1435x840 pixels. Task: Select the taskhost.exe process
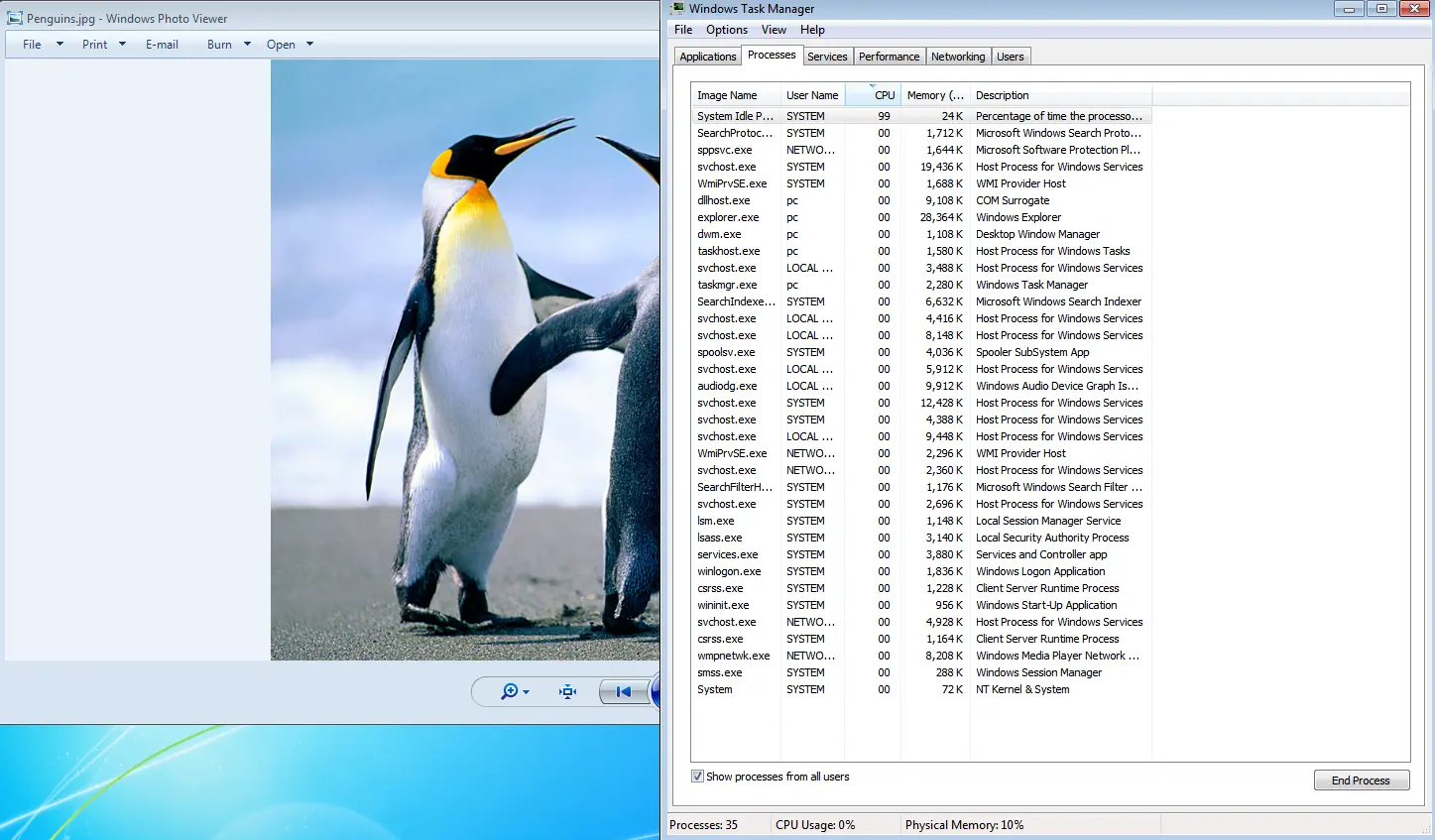[x=921, y=251]
